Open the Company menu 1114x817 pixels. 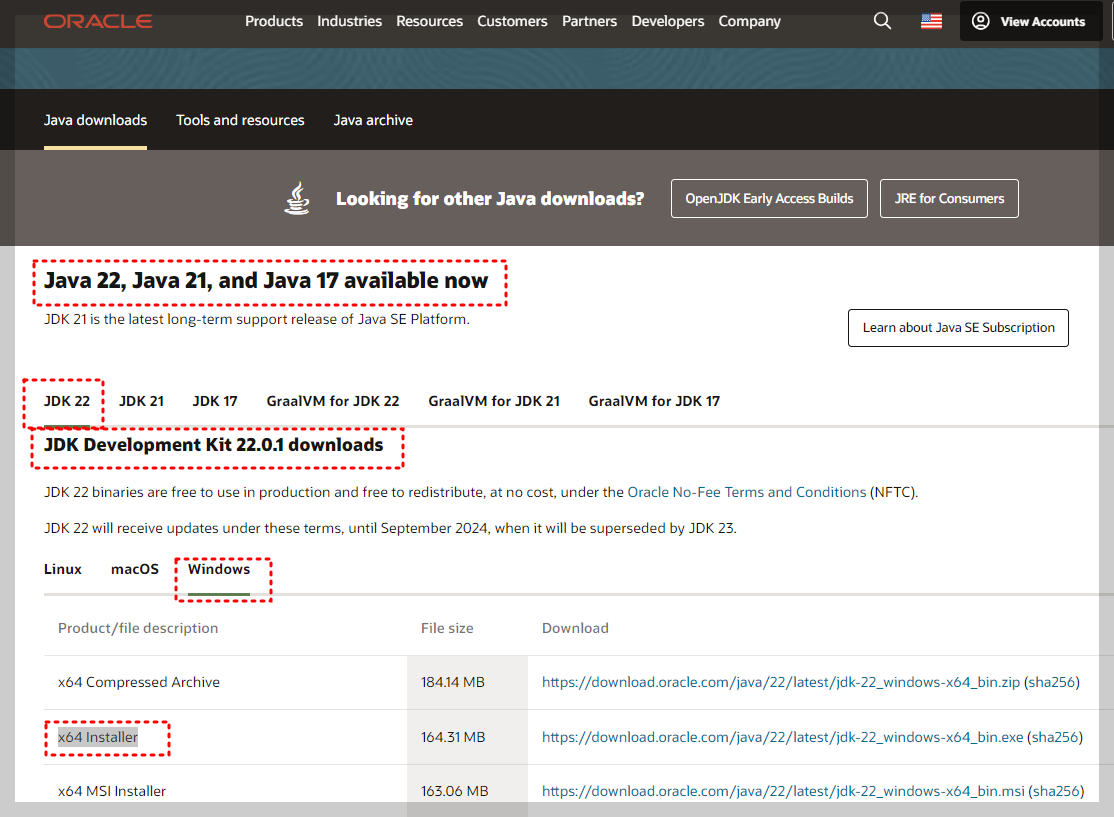(749, 21)
